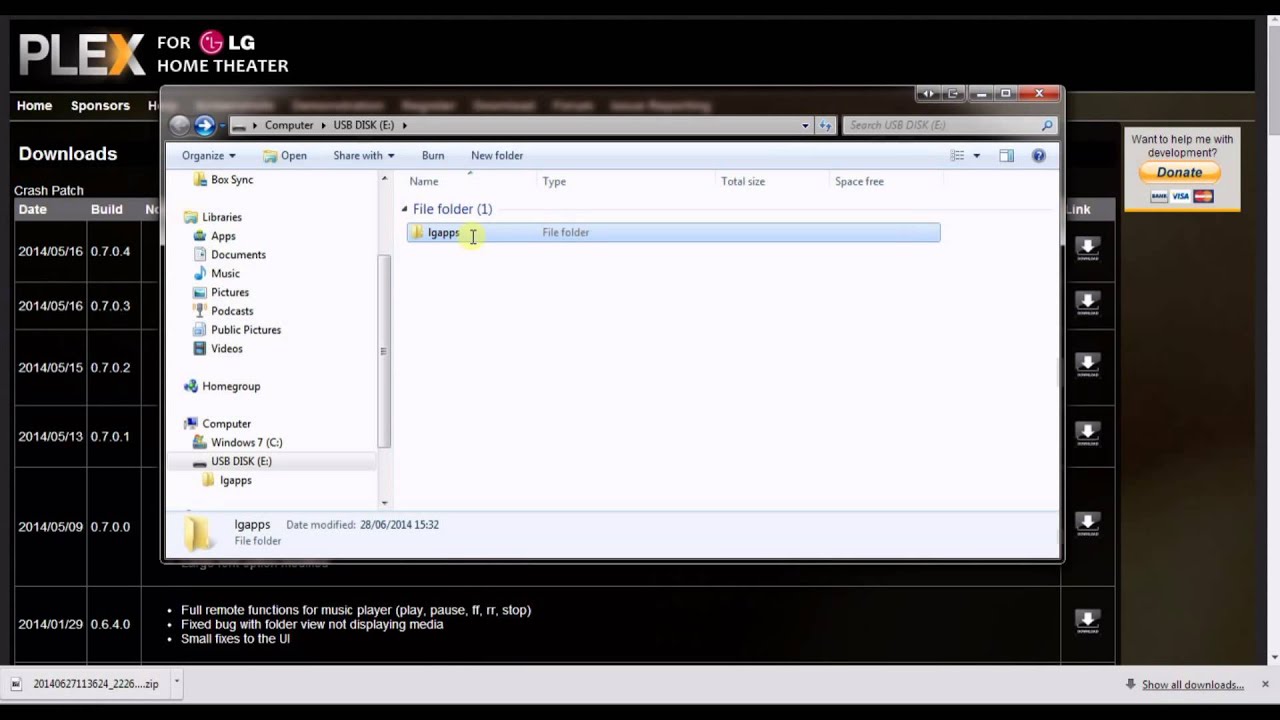Viewport: 1280px width, 720px height.
Task: Download build 0.7.0.3 via its arrow icon
Action: click(1087, 304)
